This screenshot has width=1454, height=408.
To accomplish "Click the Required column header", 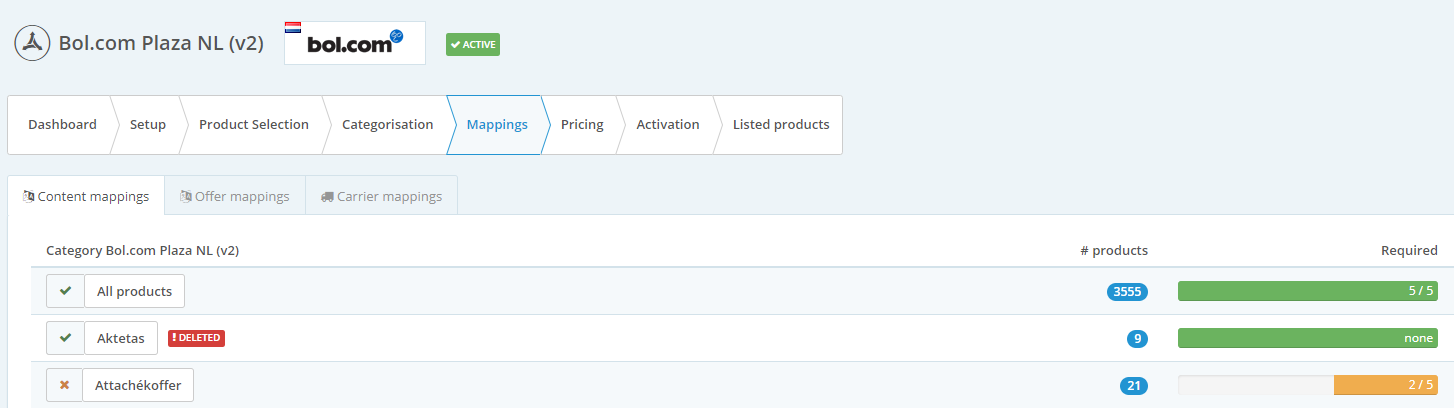I will (x=1409, y=250).
